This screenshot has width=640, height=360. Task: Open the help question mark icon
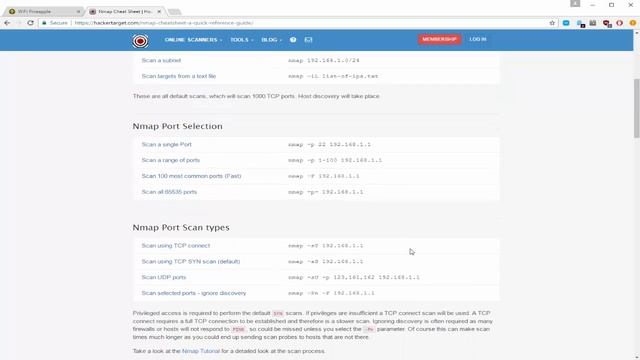[293, 40]
